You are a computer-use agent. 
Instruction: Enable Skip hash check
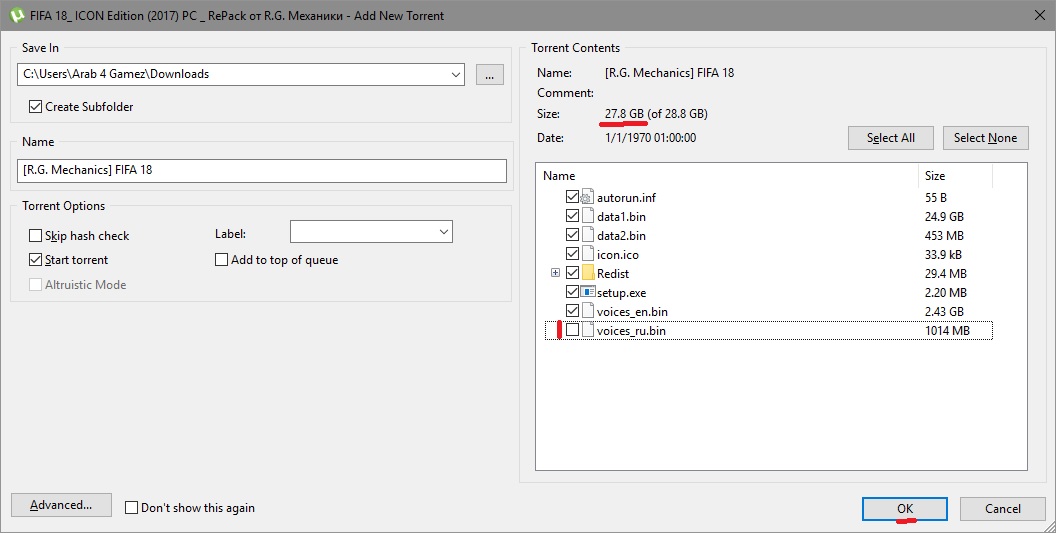36,236
